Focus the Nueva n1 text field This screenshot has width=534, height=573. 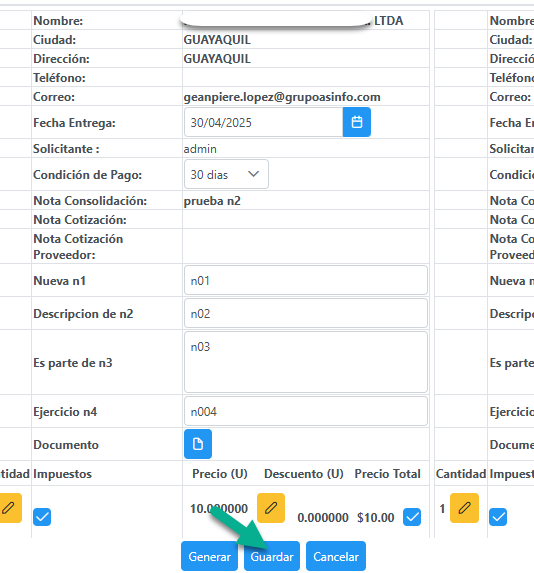click(x=306, y=280)
